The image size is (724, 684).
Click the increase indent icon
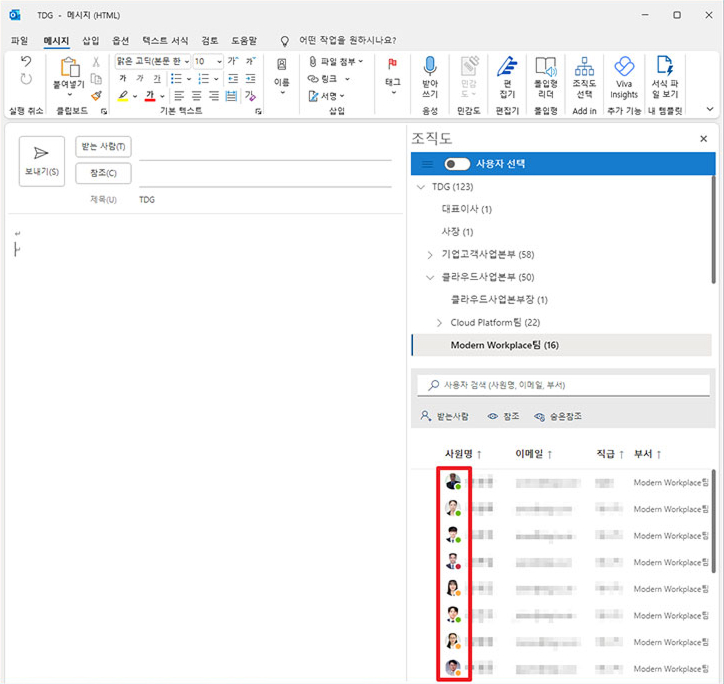click(x=250, y=79)
